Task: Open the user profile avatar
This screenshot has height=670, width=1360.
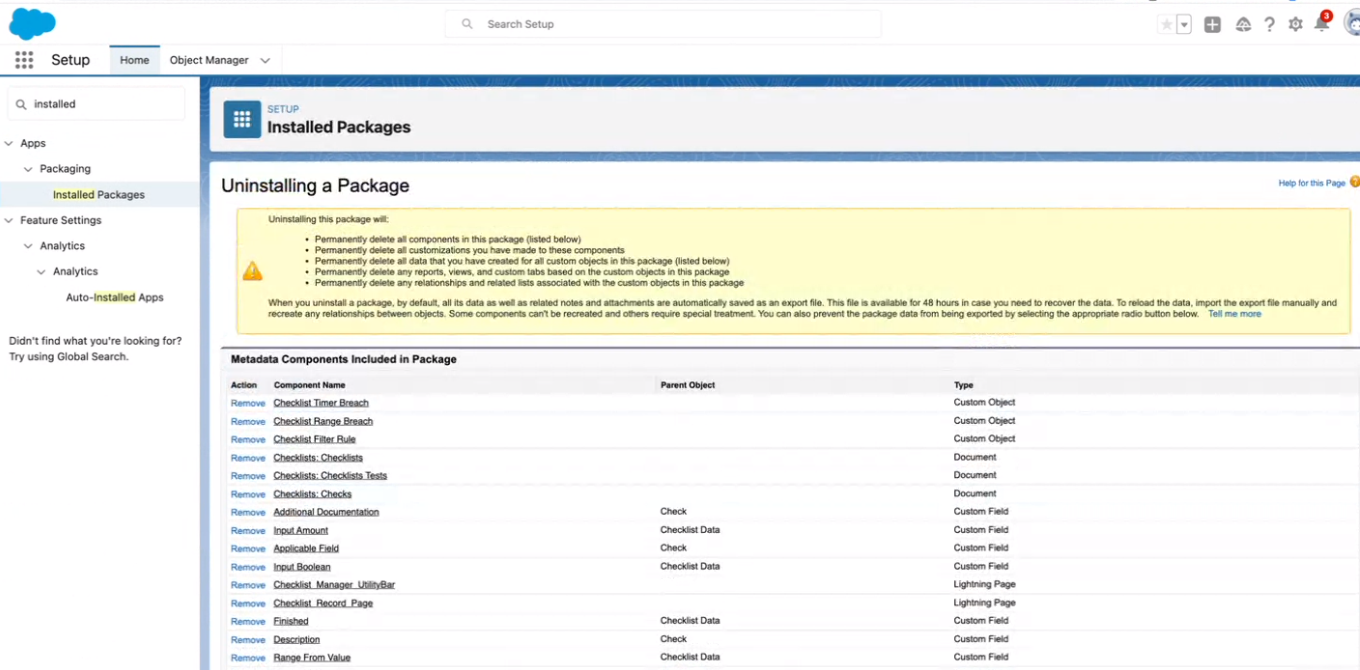Action: point(1352,24)
